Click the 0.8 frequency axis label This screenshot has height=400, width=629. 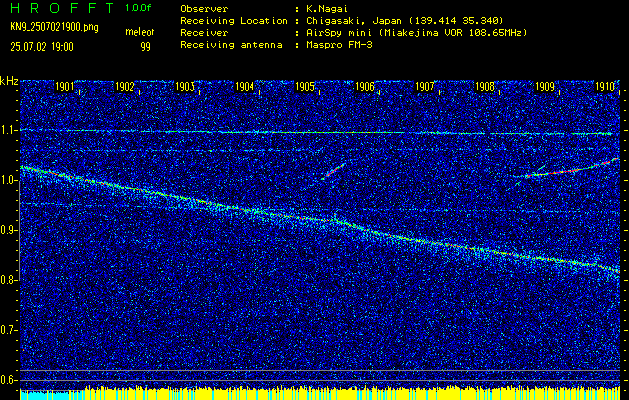(8, 280)
